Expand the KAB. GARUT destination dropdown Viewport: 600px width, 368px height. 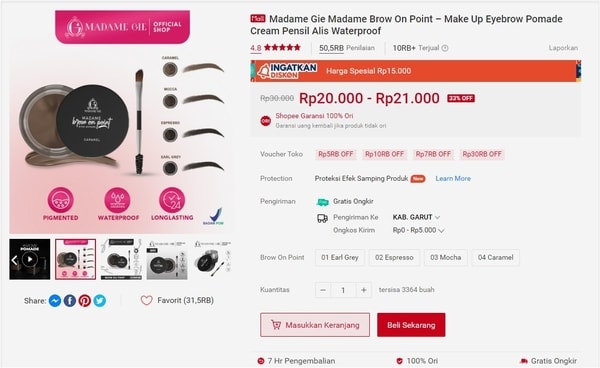tap(416, 217)
